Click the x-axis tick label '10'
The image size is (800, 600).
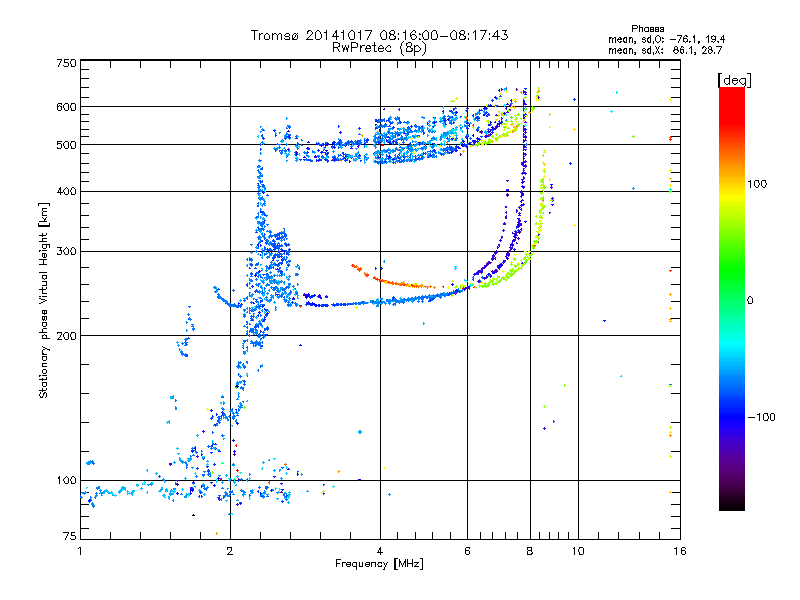[578, 551]
